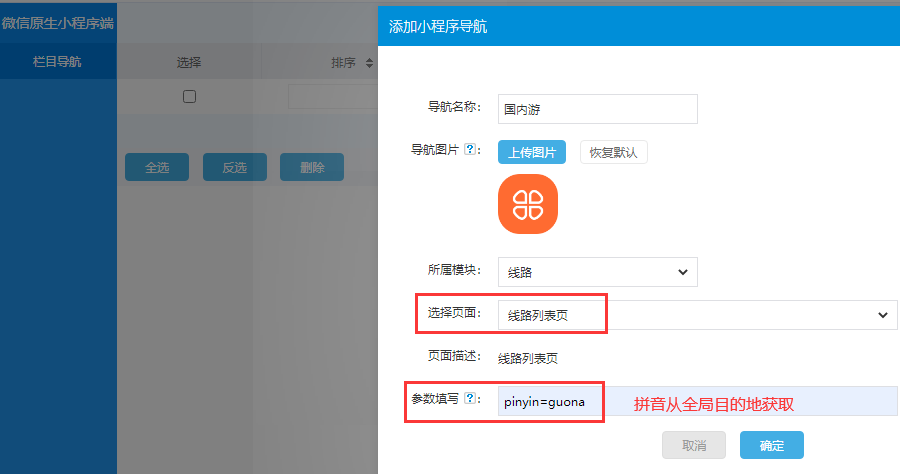Expand the 选择页面 dropdown showing 线路列表页
Screen dimensions: 900x474
697,315
